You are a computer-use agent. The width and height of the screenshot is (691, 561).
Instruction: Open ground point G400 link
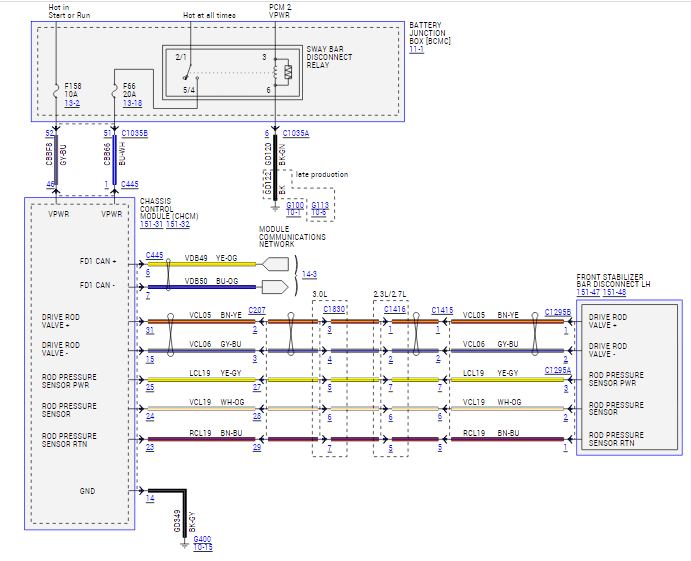click(202, 539)
